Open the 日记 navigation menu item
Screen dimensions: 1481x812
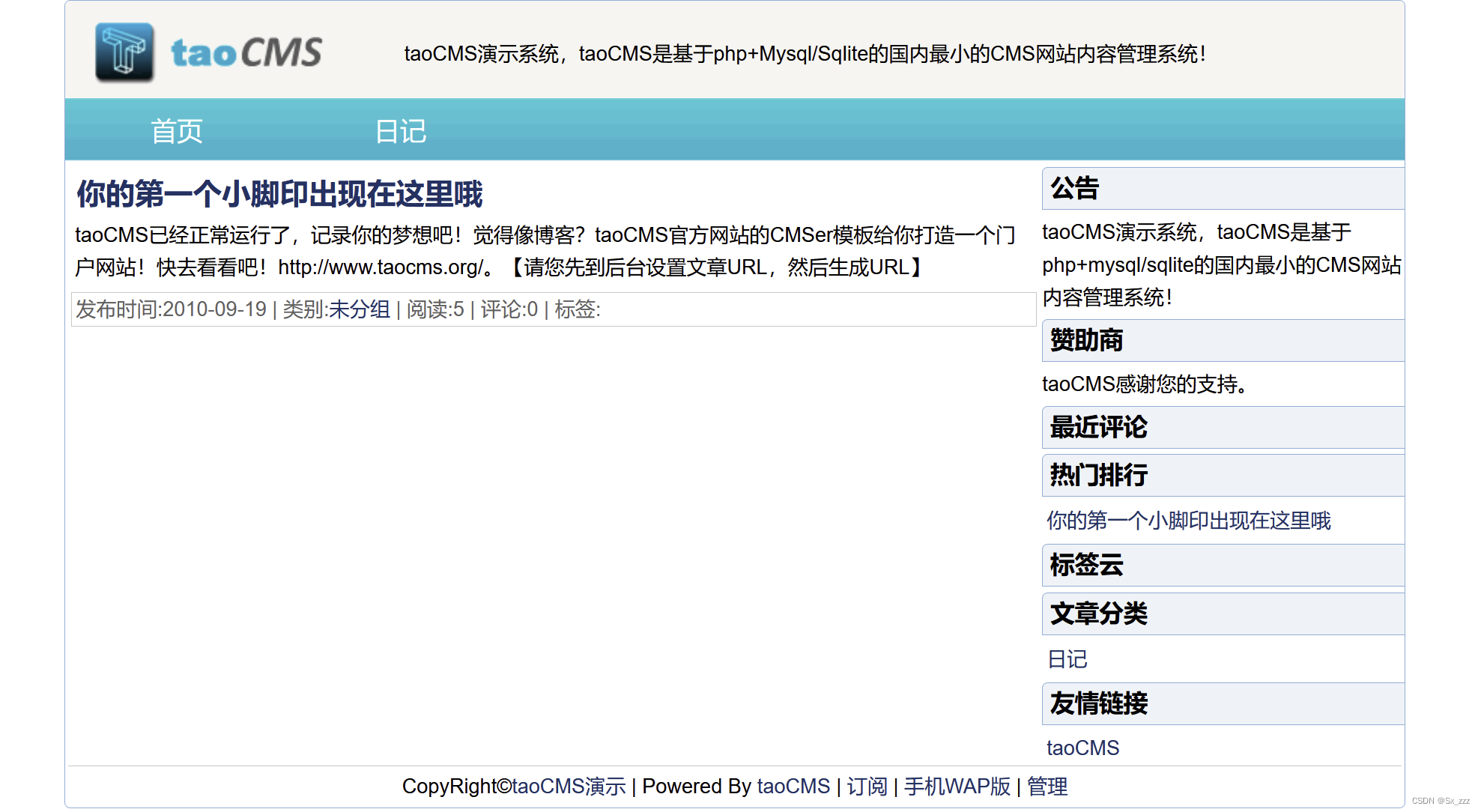tap(400, 131)
